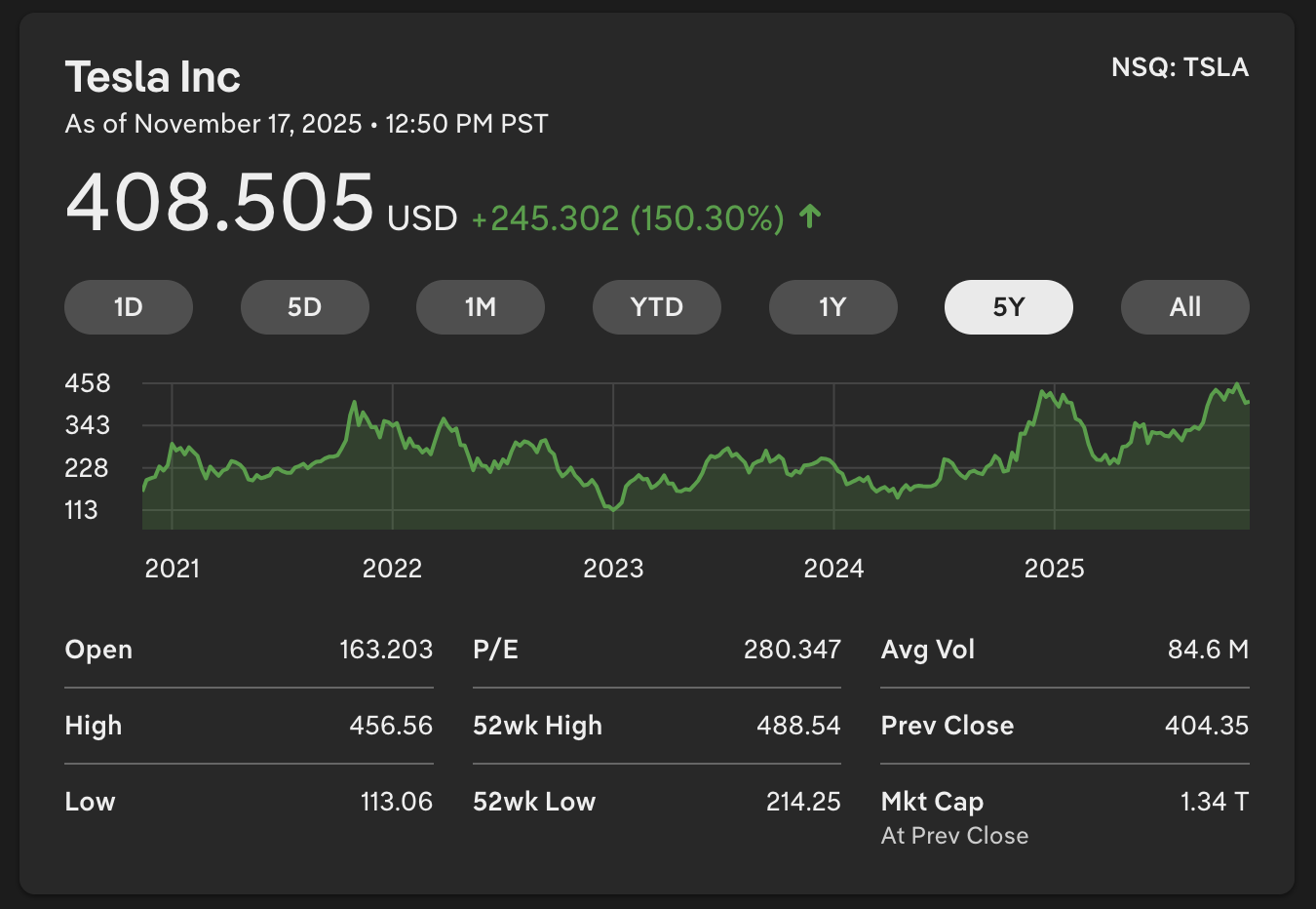Switch to the 5D range
Image resolution: width=1316 pixels, height=909 pixels.
click(304, 307)
